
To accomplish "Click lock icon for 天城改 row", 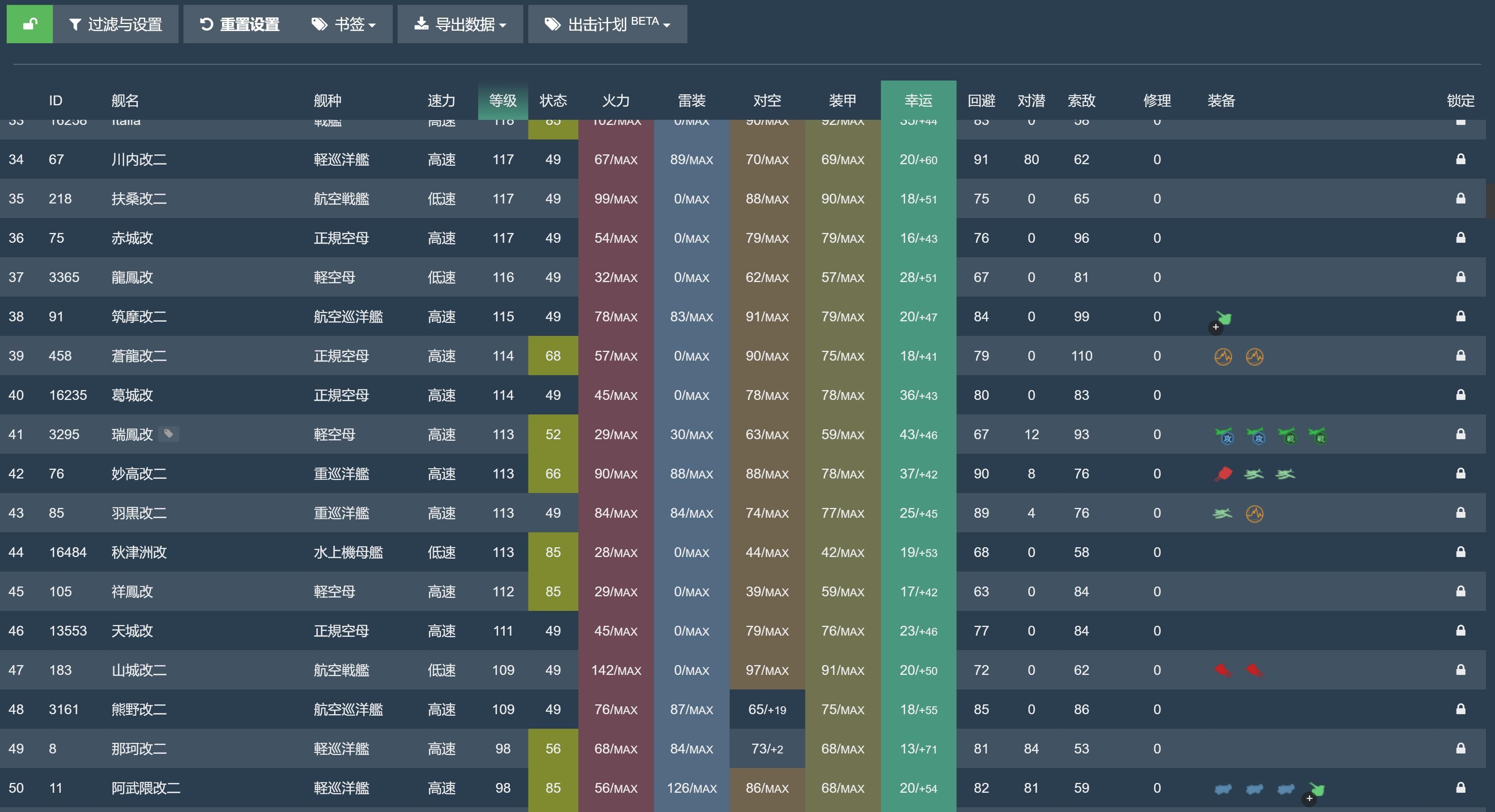I will 1460,630.
